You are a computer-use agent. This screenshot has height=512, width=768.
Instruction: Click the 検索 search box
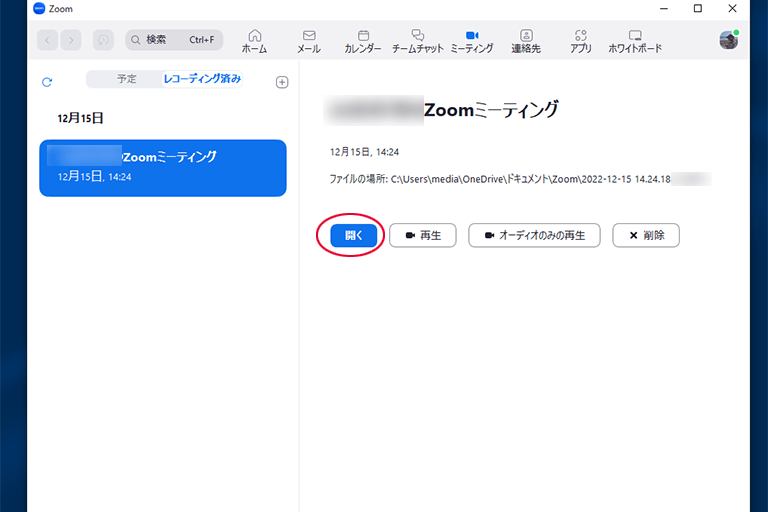(174, 40)
